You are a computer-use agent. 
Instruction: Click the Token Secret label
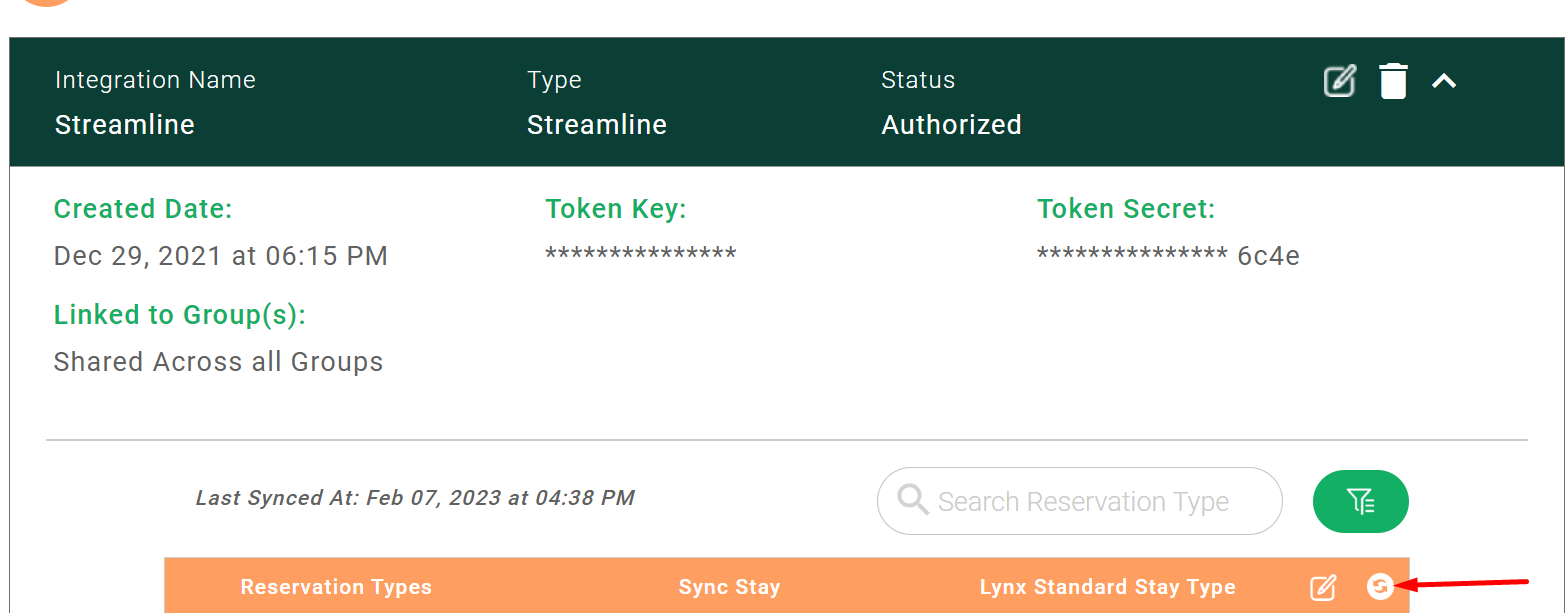tap(1126, 209)
